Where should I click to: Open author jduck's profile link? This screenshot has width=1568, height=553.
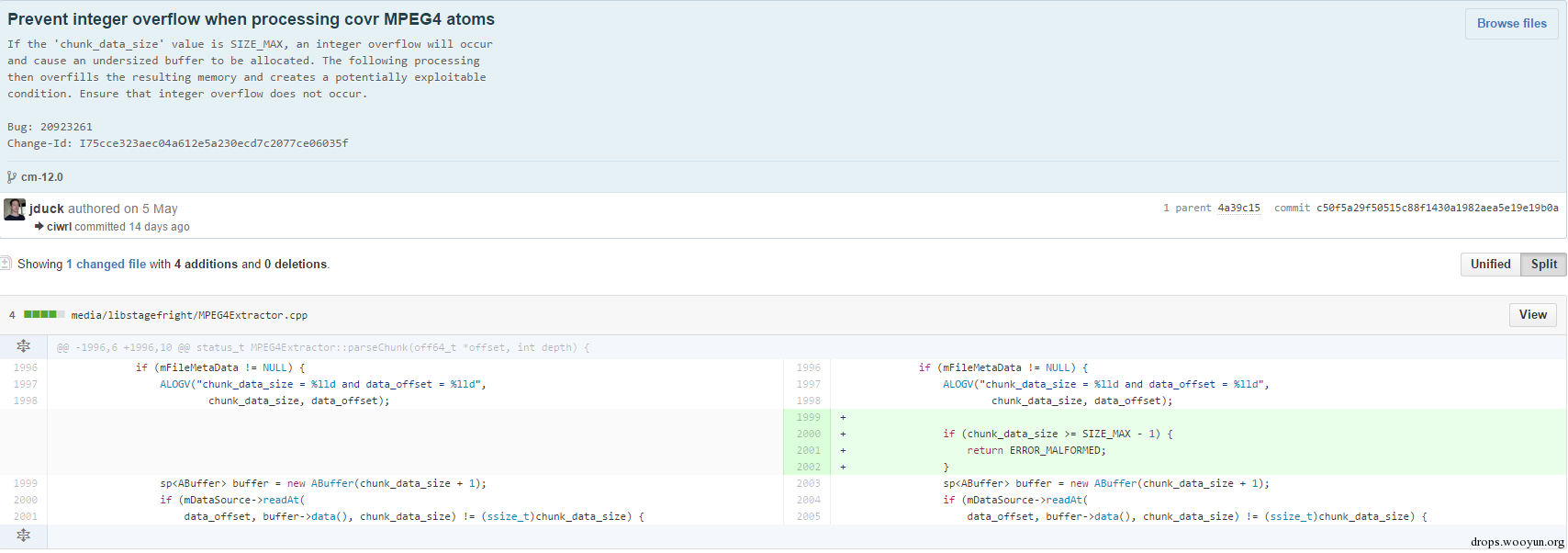(x=47, y=209)
